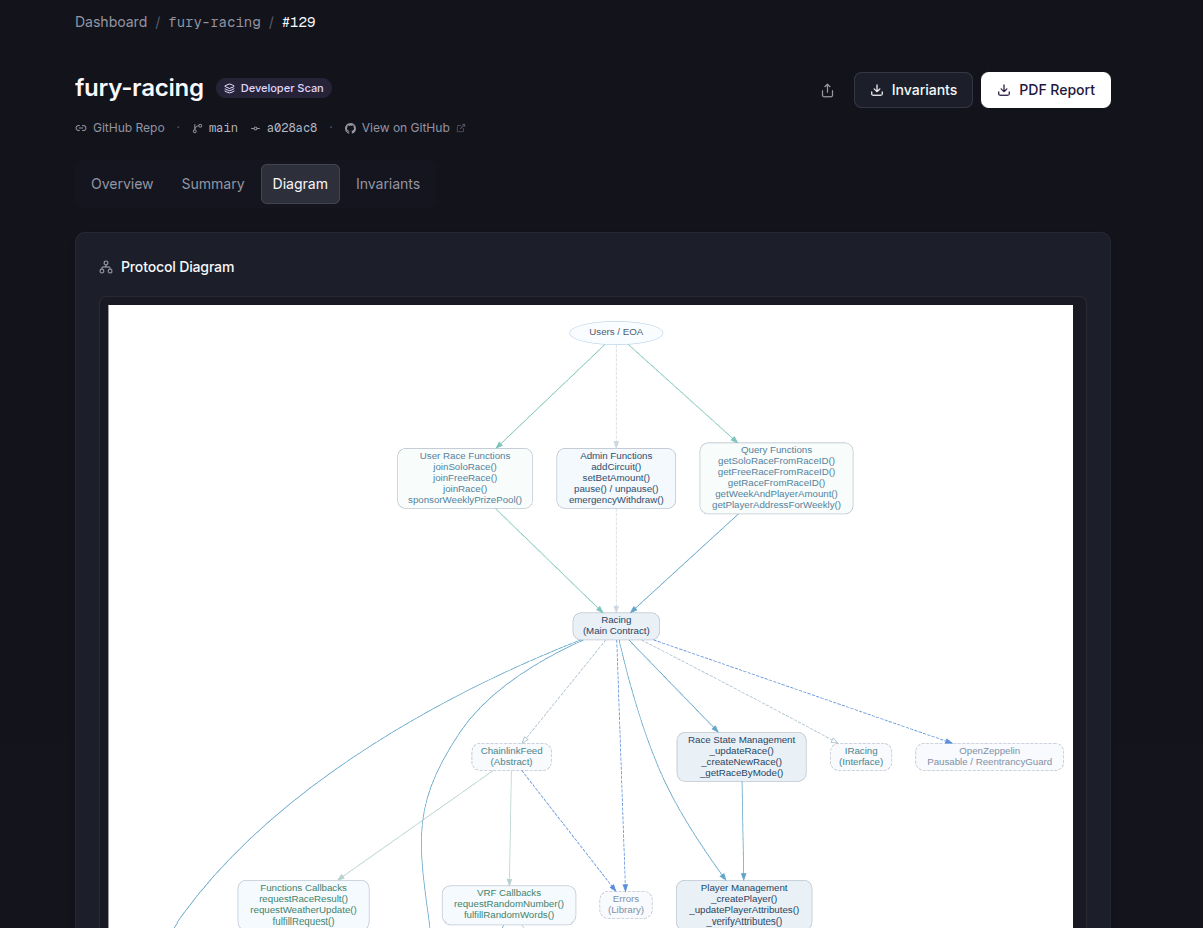Click the branch icon next to main
This screenshot has height=928, width=1203.
coord(198,128)
